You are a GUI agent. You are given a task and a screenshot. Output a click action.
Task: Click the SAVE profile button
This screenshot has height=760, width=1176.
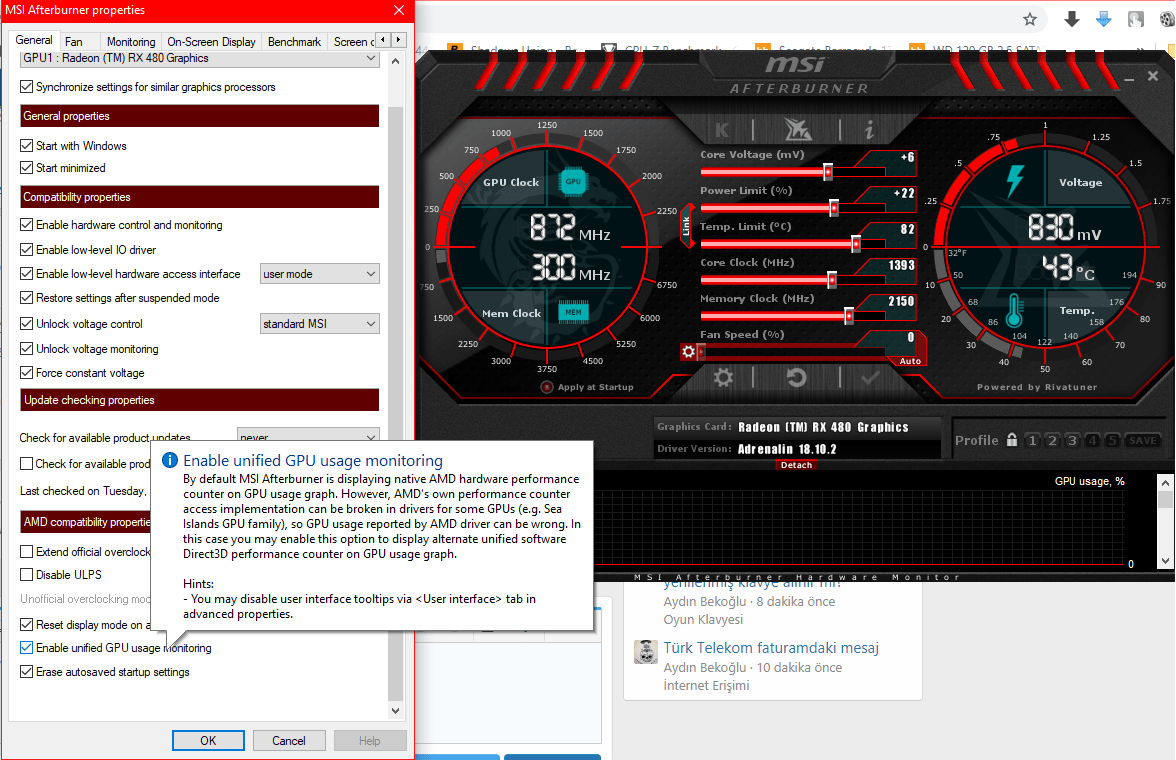click(x=1143, y=440)
